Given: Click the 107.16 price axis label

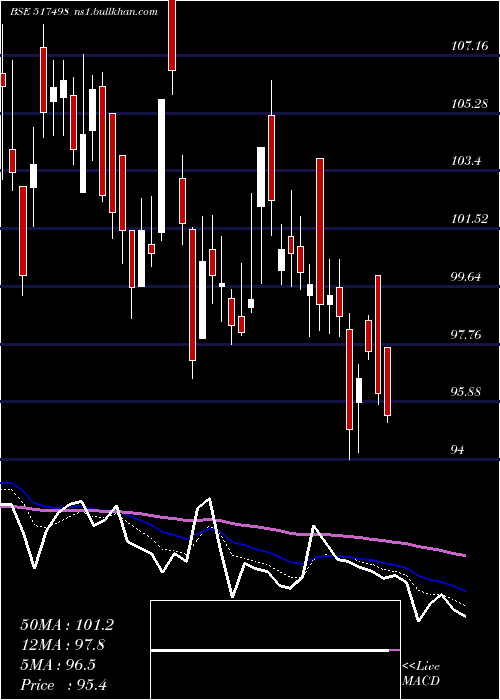Looking at the screenshot, I should [x=470, y=45].
